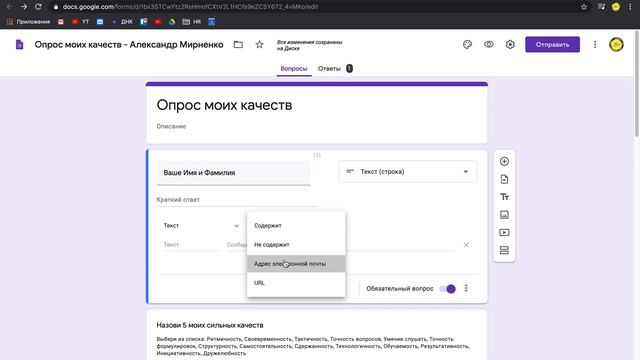Bookmark this page with browser star
This screenshot has width=640, height=360.
pos(584,7)
